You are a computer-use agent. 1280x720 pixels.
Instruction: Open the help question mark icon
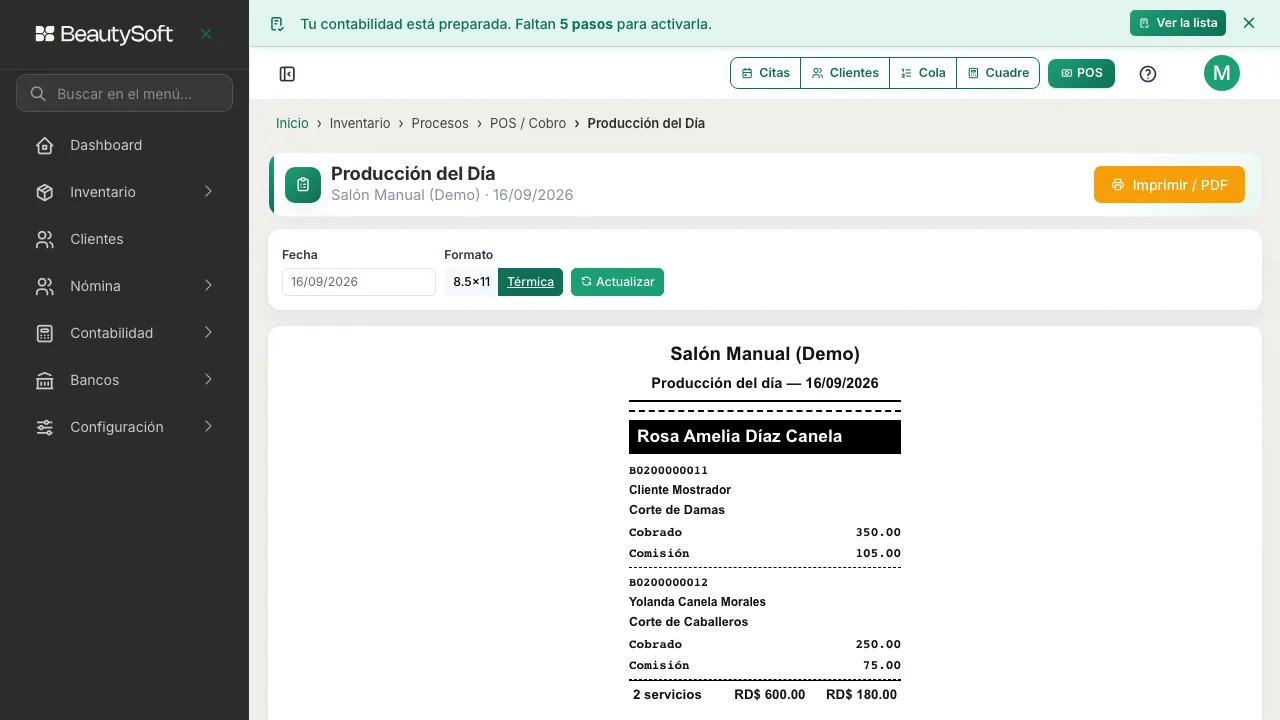pyautogui.click(x=1148, y=73)
